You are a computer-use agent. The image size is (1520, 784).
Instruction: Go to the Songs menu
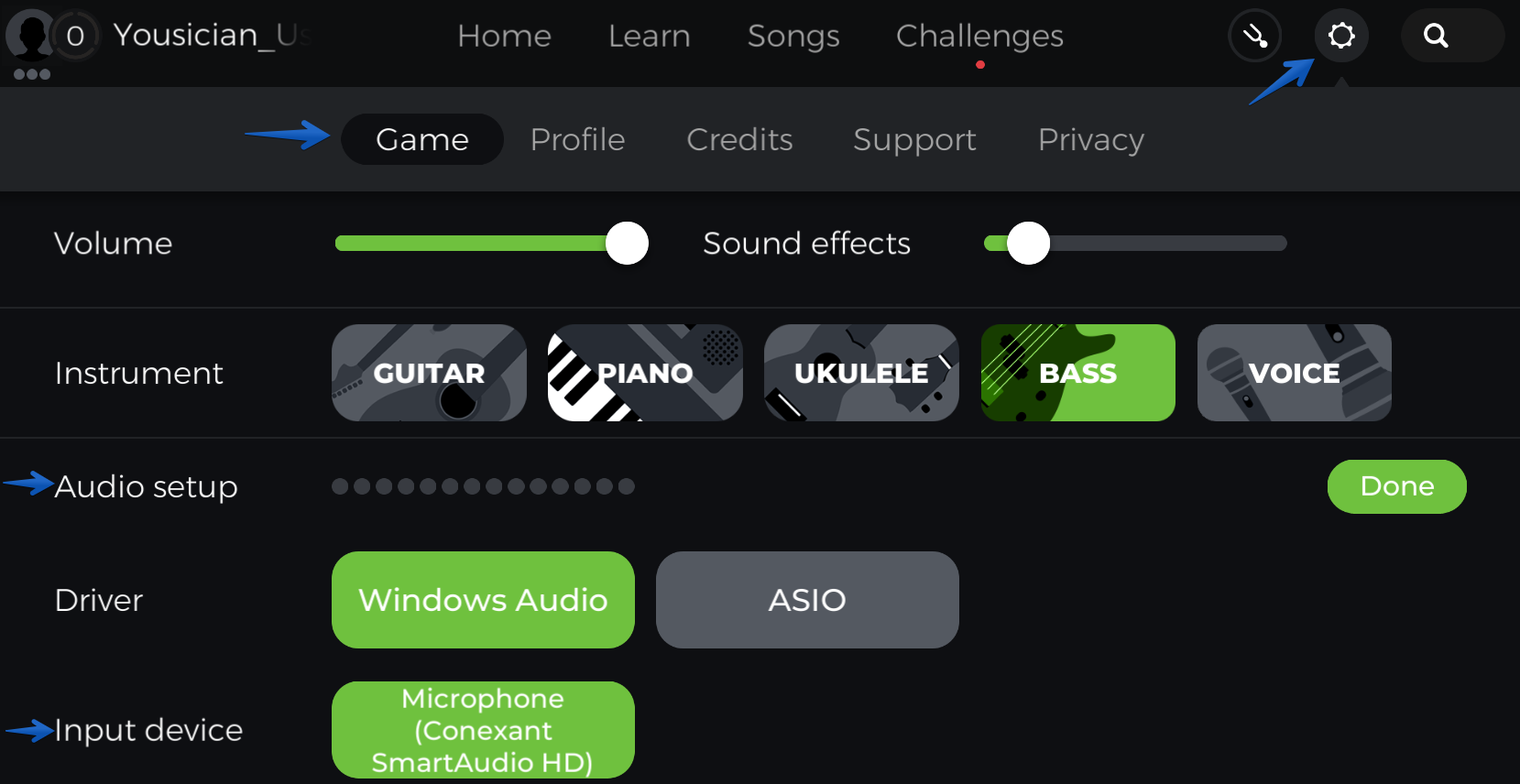[x=793, y=36]
